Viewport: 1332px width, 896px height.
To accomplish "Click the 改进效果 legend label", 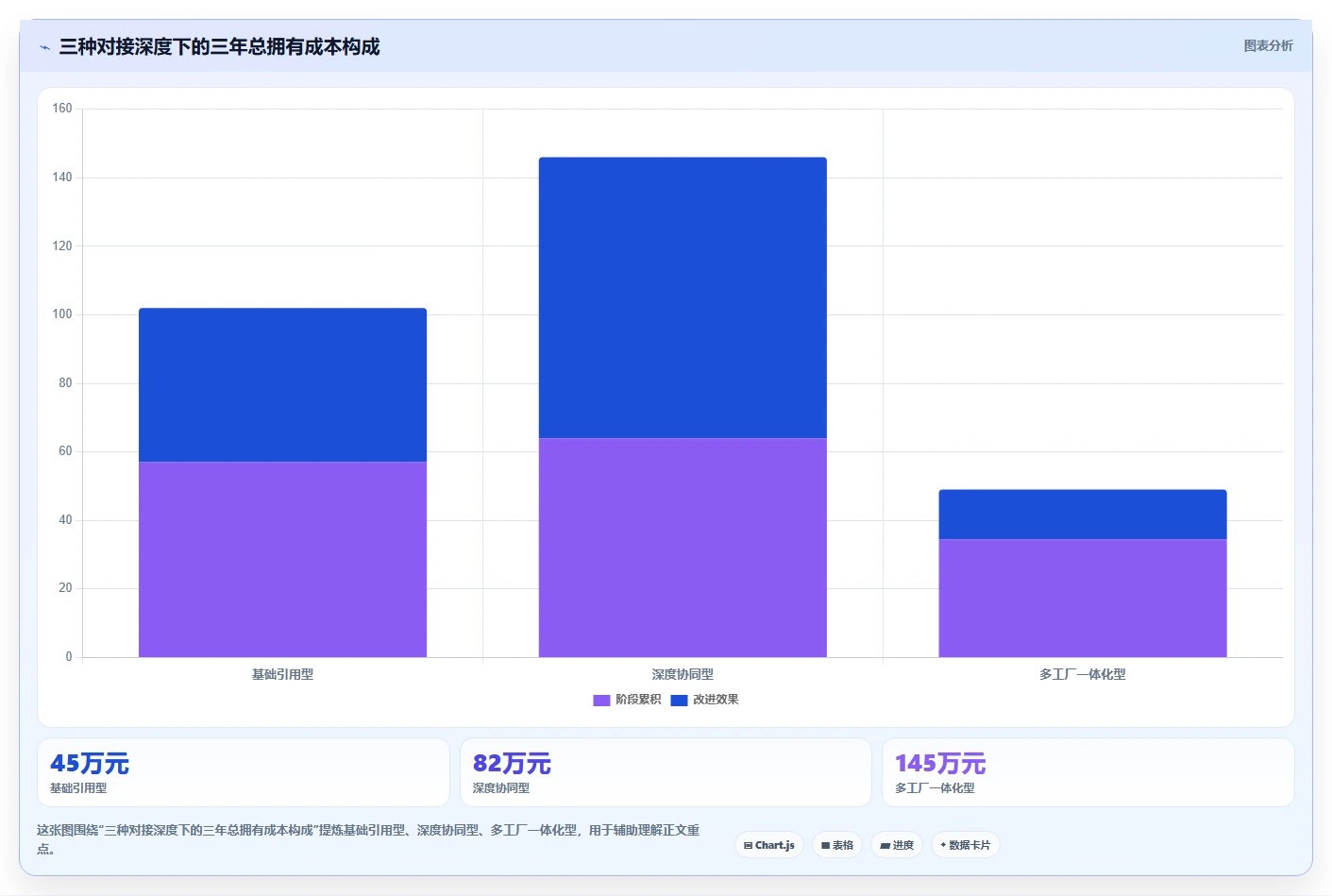I will [716, 700].
